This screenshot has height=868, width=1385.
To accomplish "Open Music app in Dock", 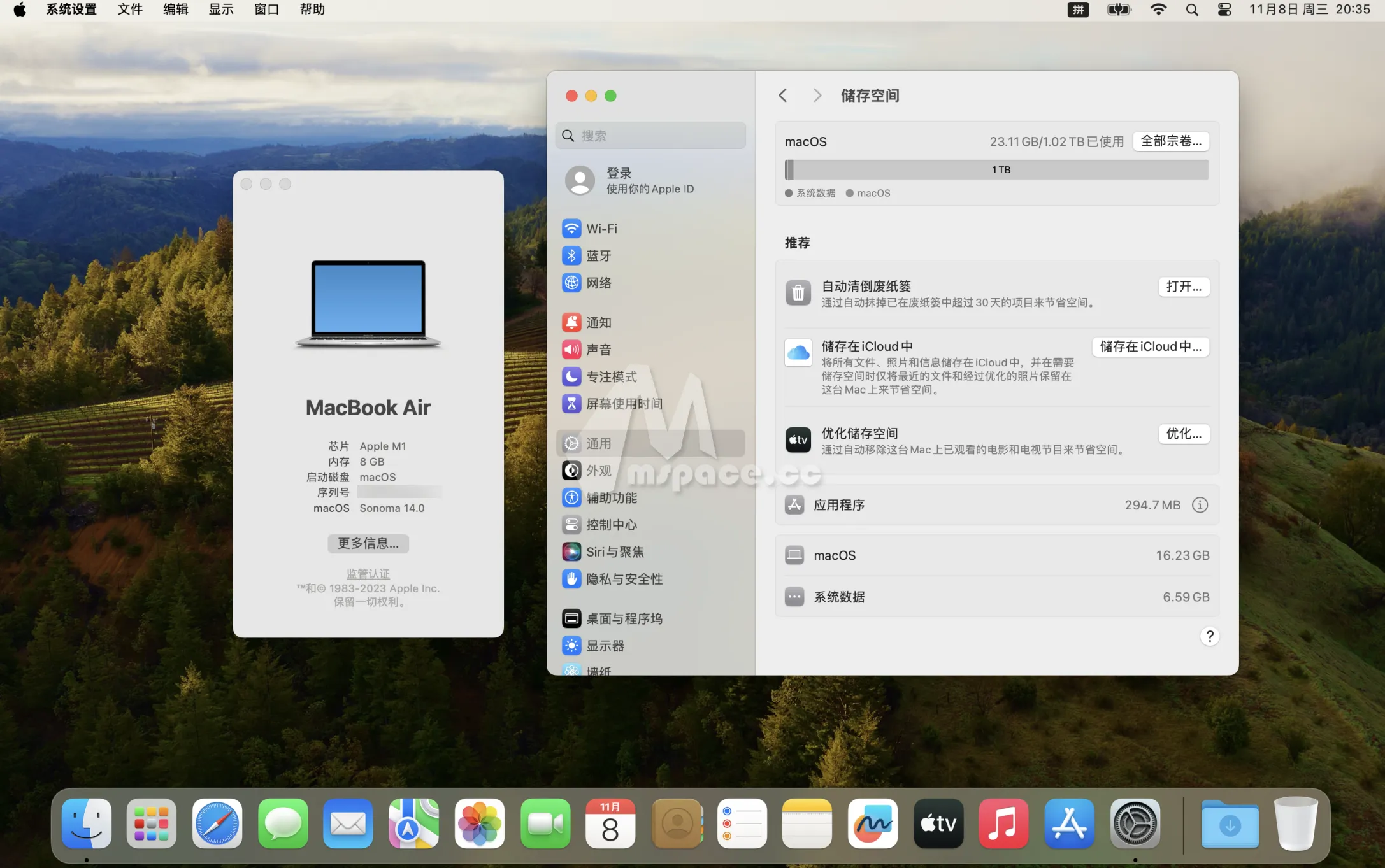I will (x=1003, y=823).
